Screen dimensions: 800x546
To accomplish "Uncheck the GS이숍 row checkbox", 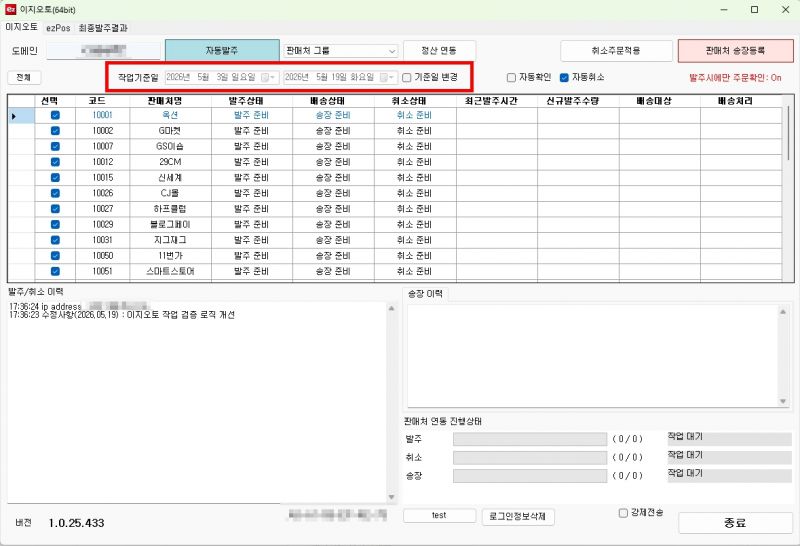I will [x=55, y=146].
